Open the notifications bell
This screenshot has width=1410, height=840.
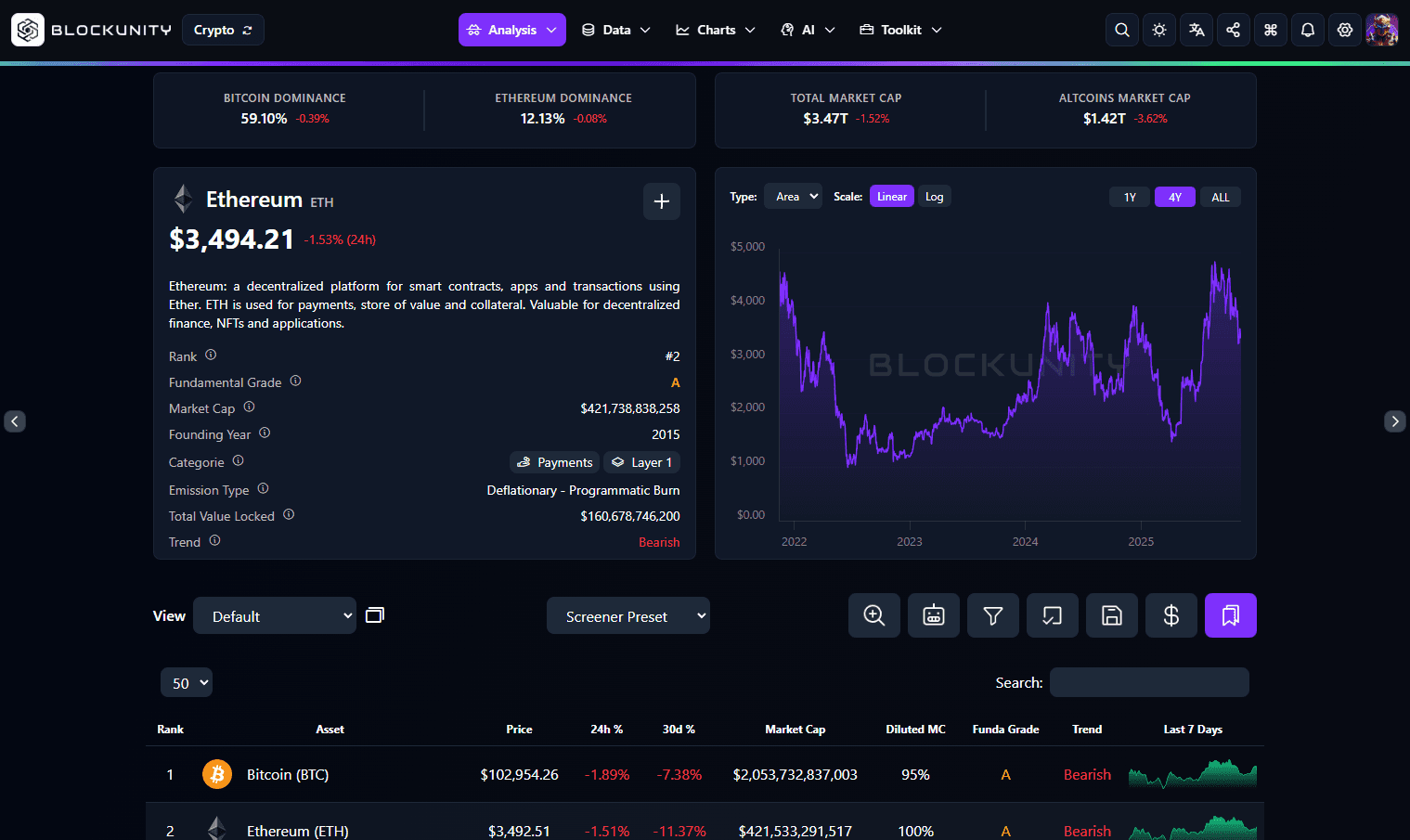1308,30
